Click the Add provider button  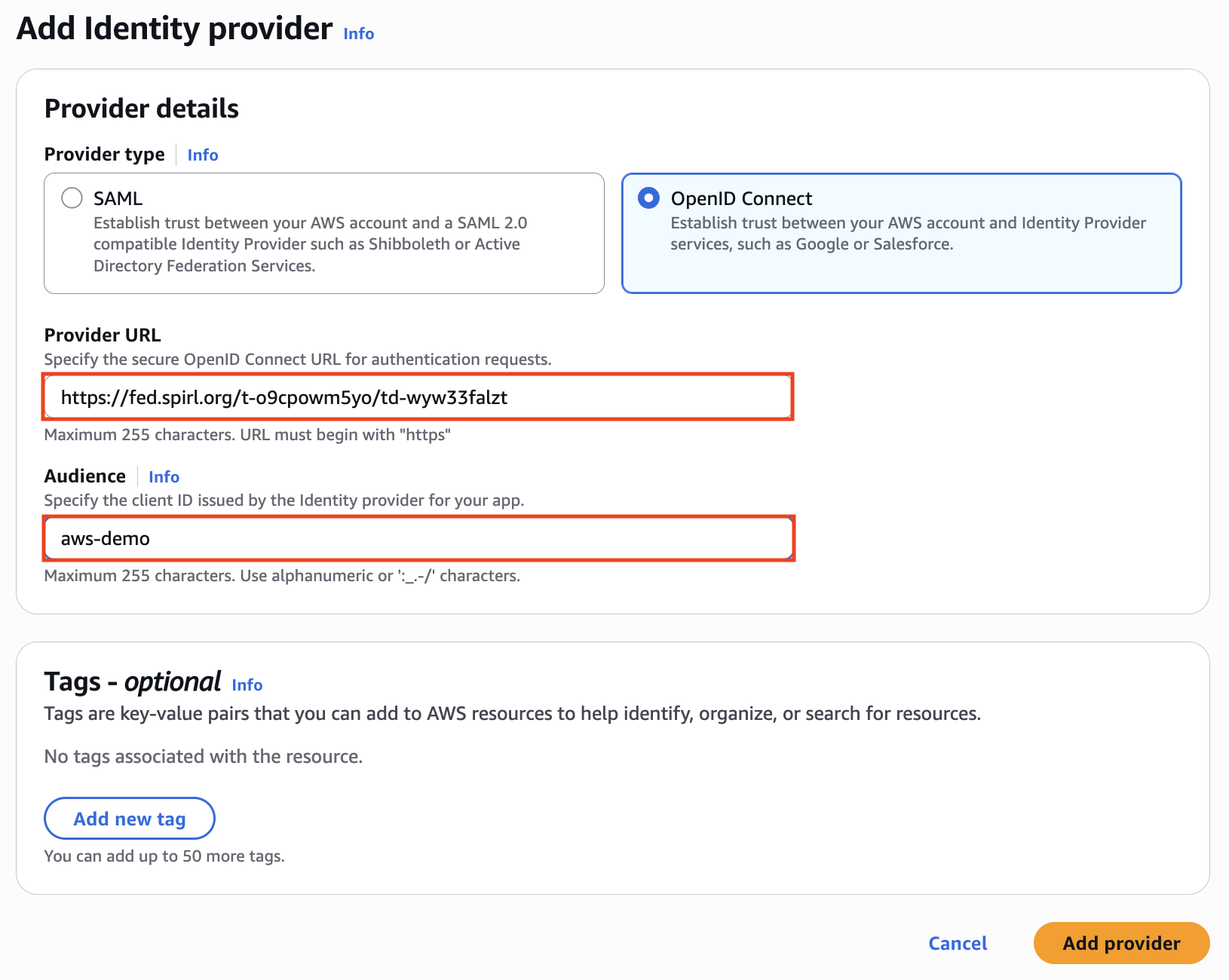[x=1120, y=943]
